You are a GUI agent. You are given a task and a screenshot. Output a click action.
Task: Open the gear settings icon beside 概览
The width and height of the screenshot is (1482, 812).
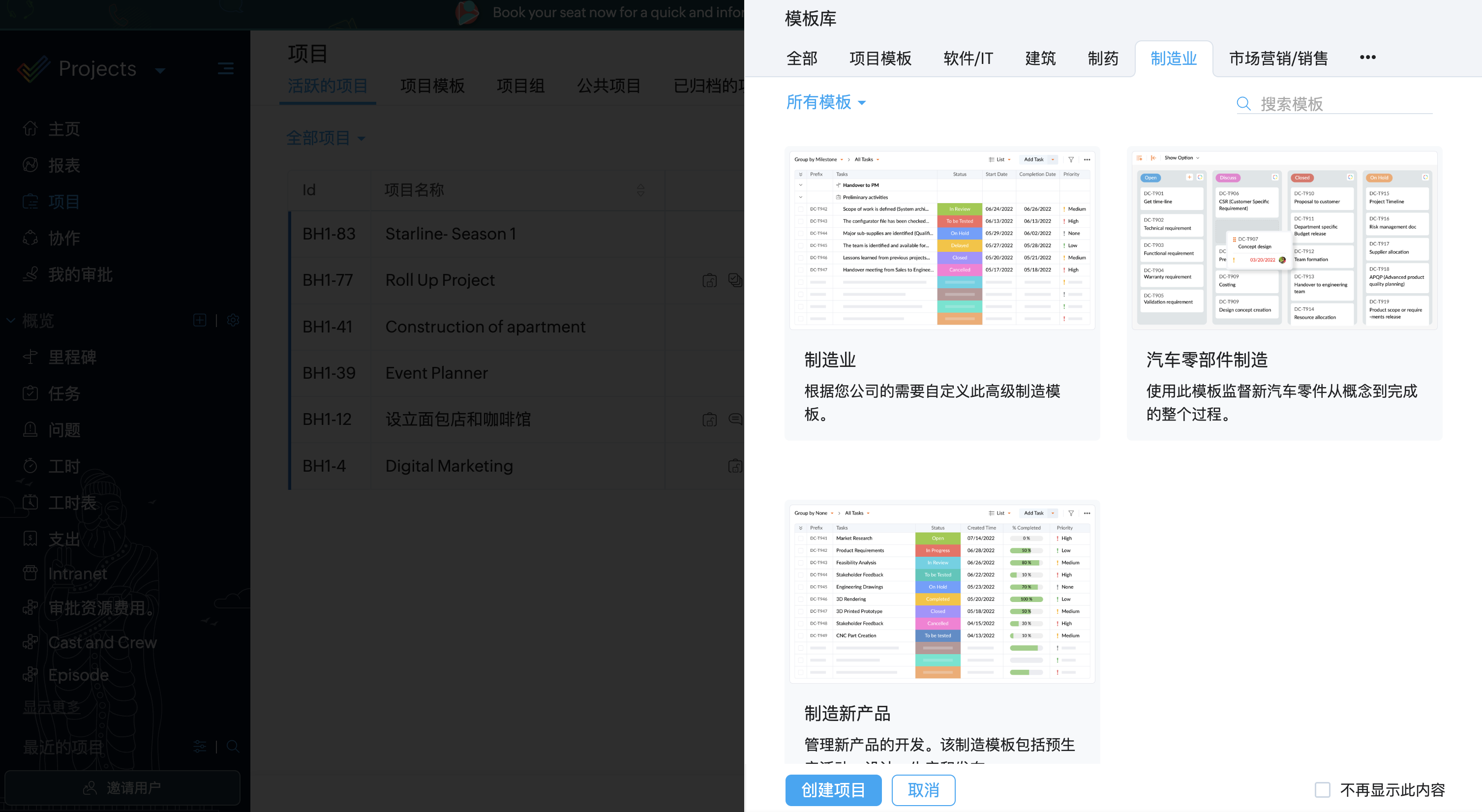[233, 320]
